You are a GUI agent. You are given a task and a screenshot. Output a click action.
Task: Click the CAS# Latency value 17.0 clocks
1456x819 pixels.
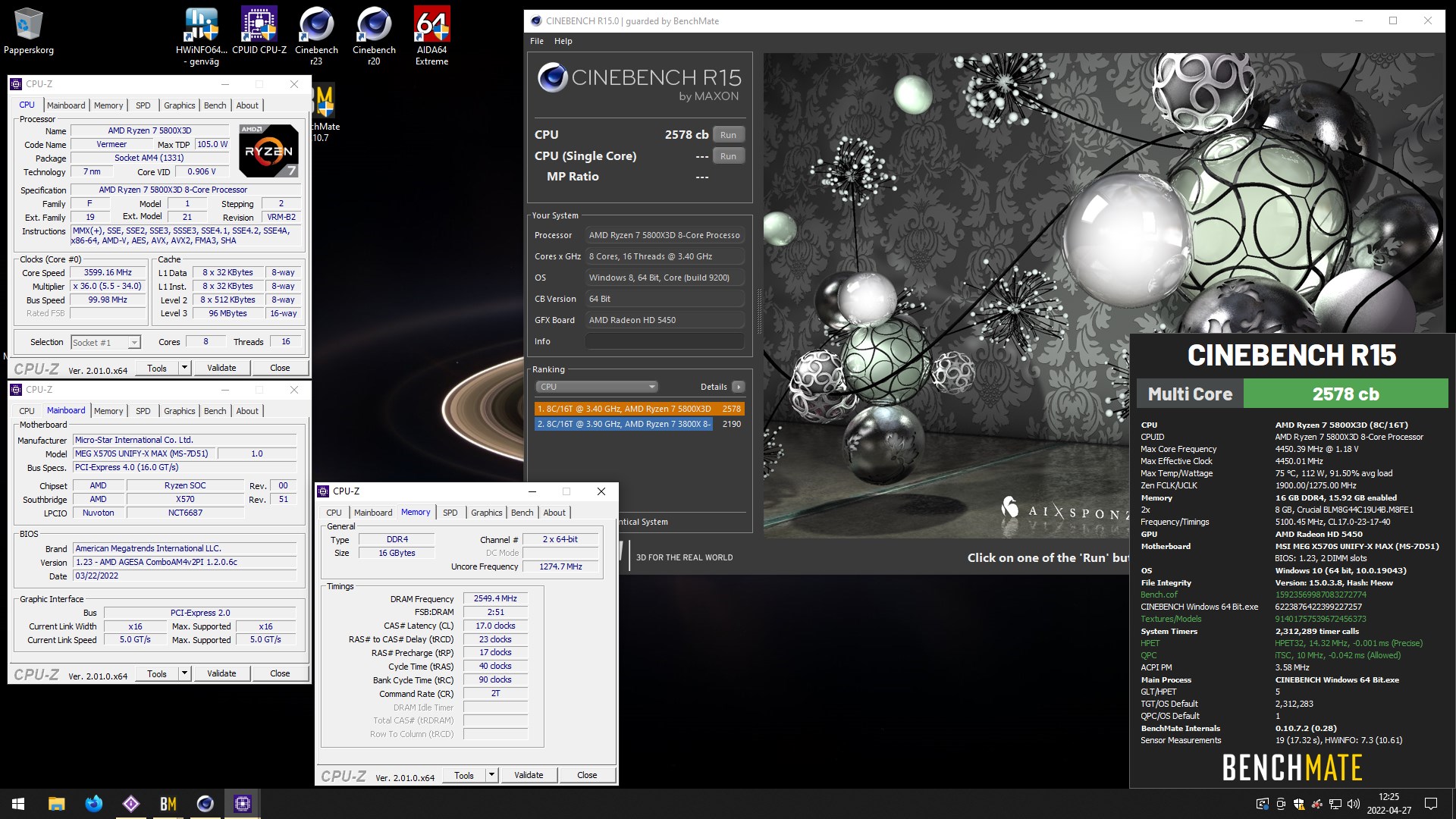coord(495,626)
